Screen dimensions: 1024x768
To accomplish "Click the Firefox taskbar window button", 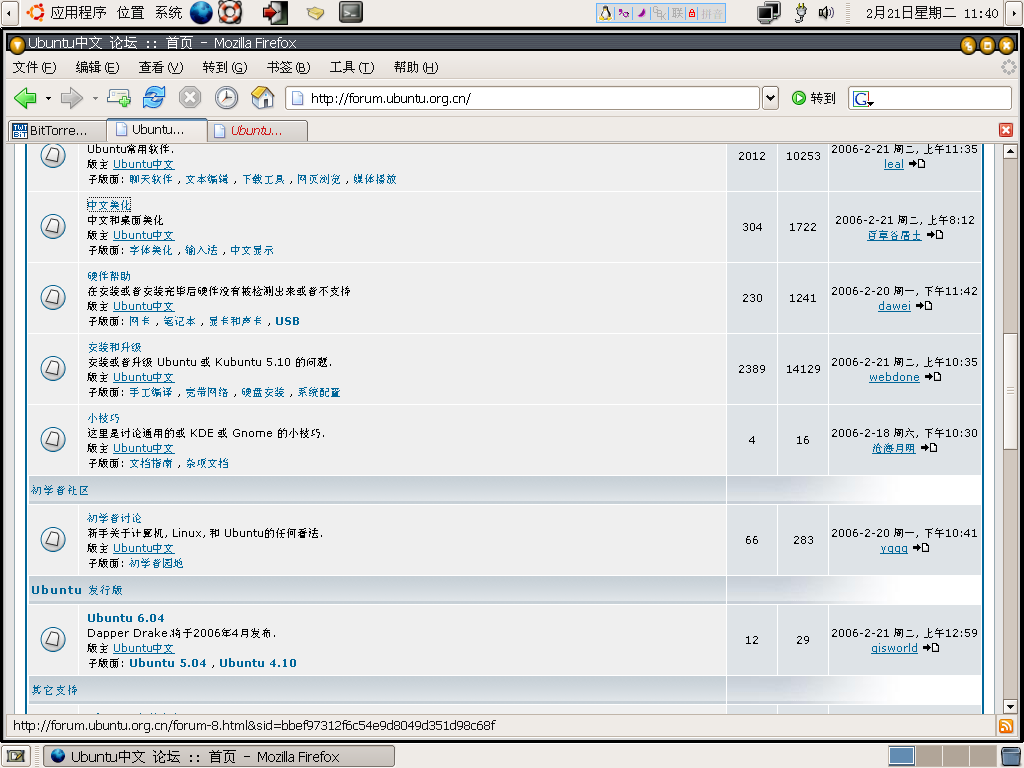I will pyautogui.click(x=219, y=756).
